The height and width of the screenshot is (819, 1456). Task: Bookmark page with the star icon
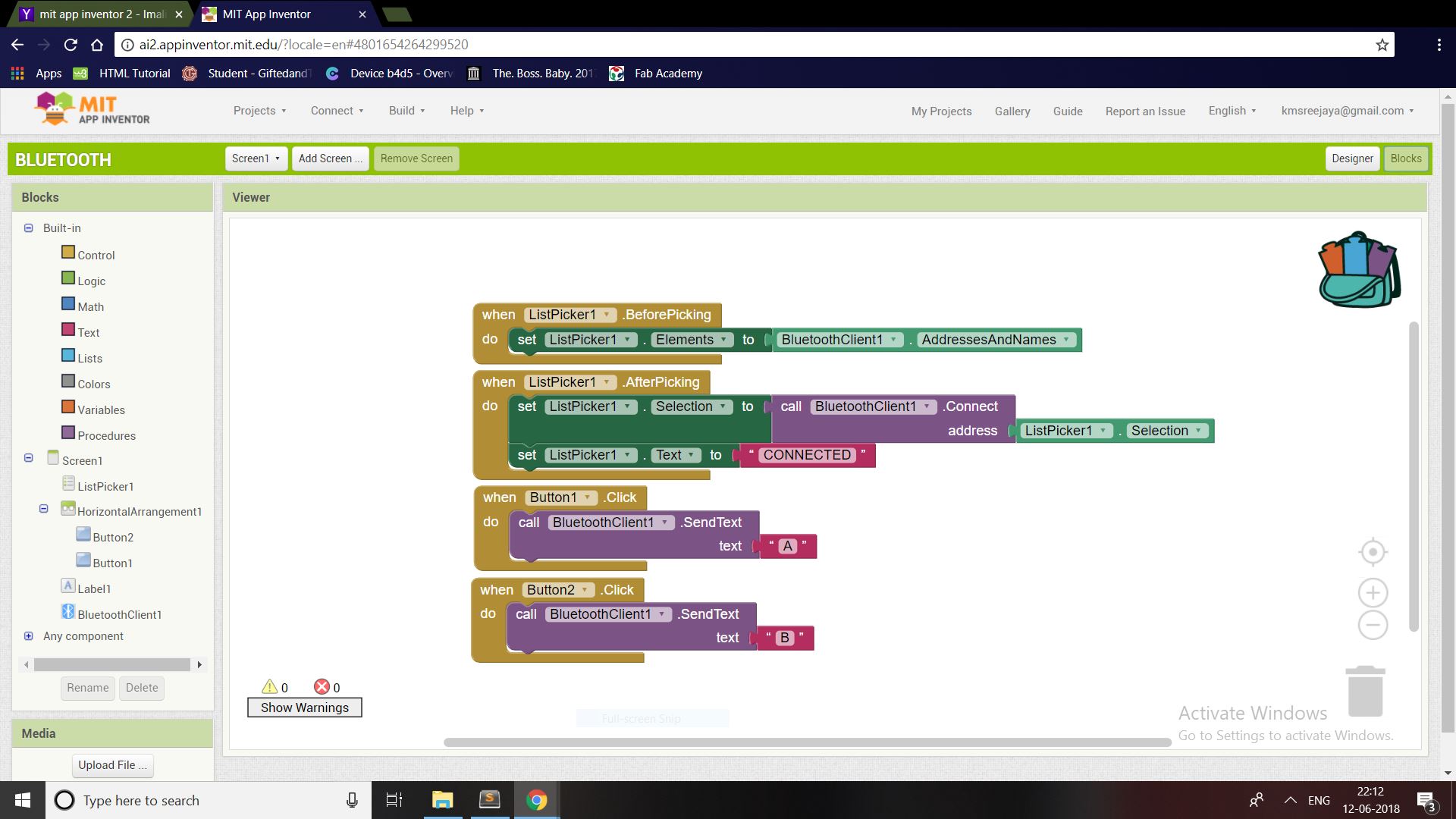click(x=1382, y=45)
